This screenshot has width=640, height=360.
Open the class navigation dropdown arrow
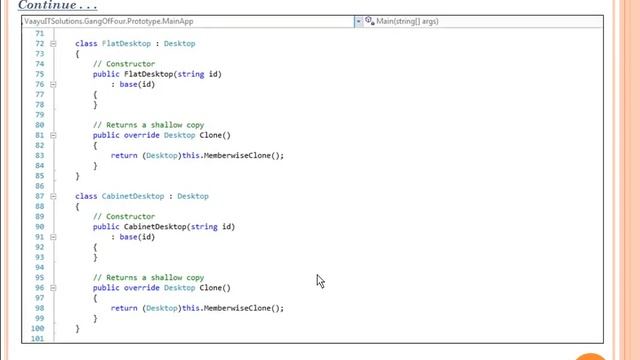358,22
